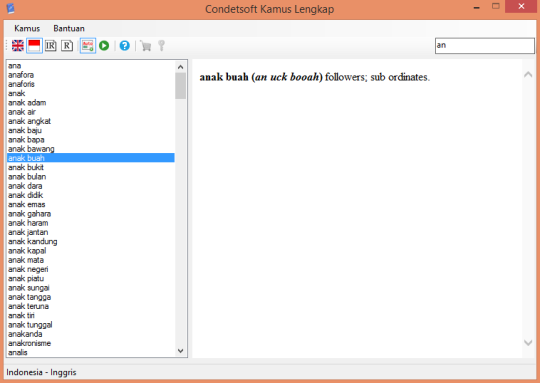Select 'anak bapa' entry
The height and width of the screenshot is (383, 540).
pos(91,140)
